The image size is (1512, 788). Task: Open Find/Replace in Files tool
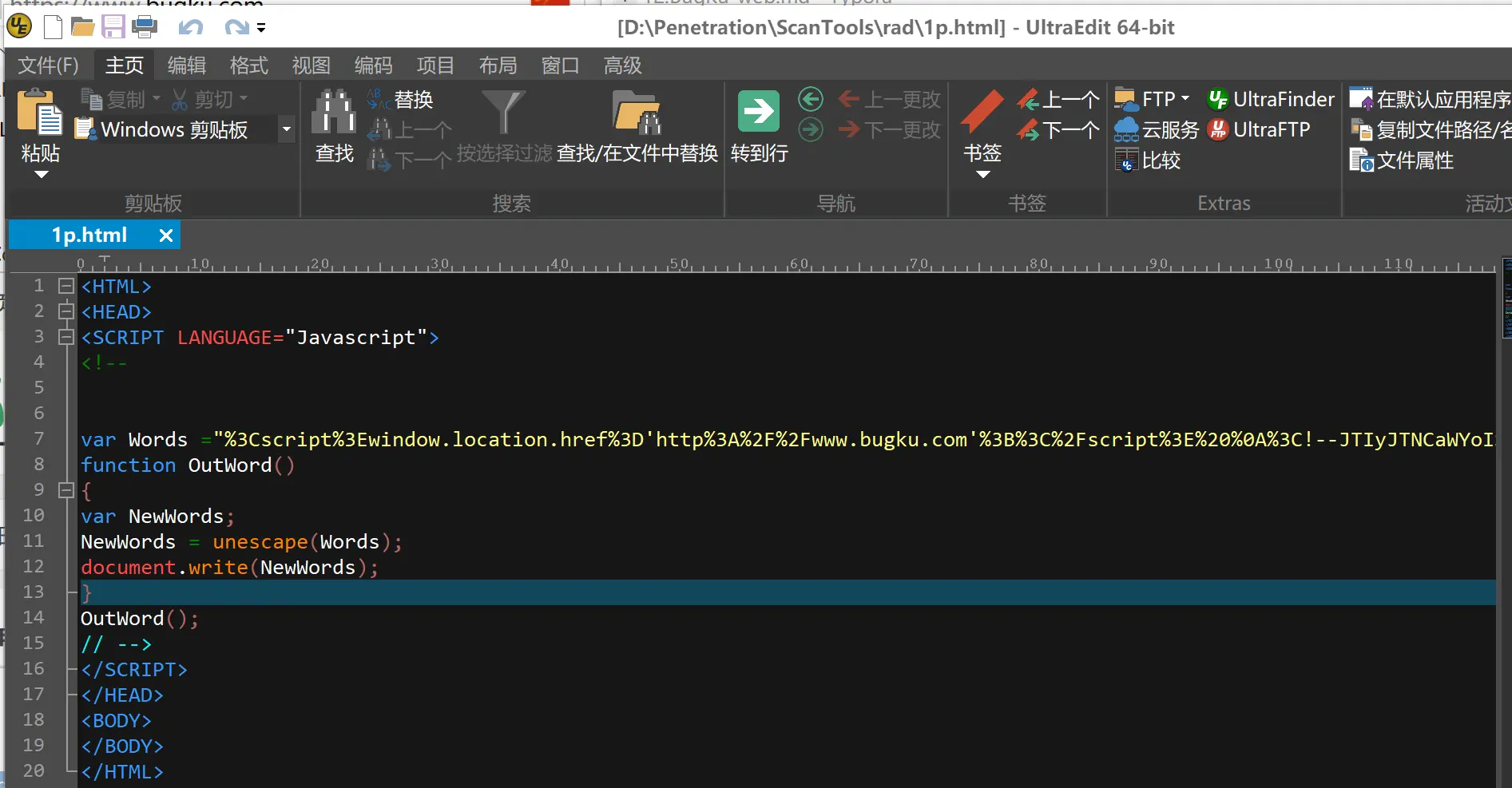[637, 113]
